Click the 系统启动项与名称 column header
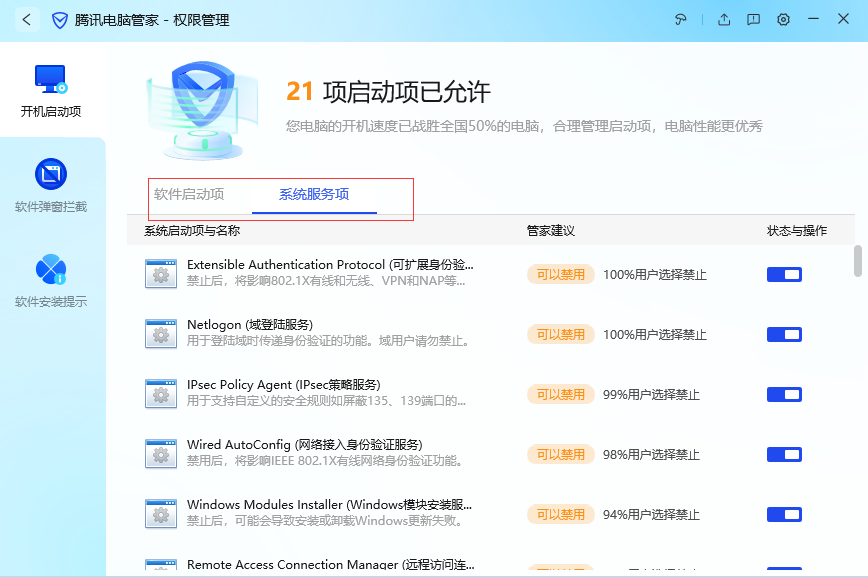 coord(192,231)
